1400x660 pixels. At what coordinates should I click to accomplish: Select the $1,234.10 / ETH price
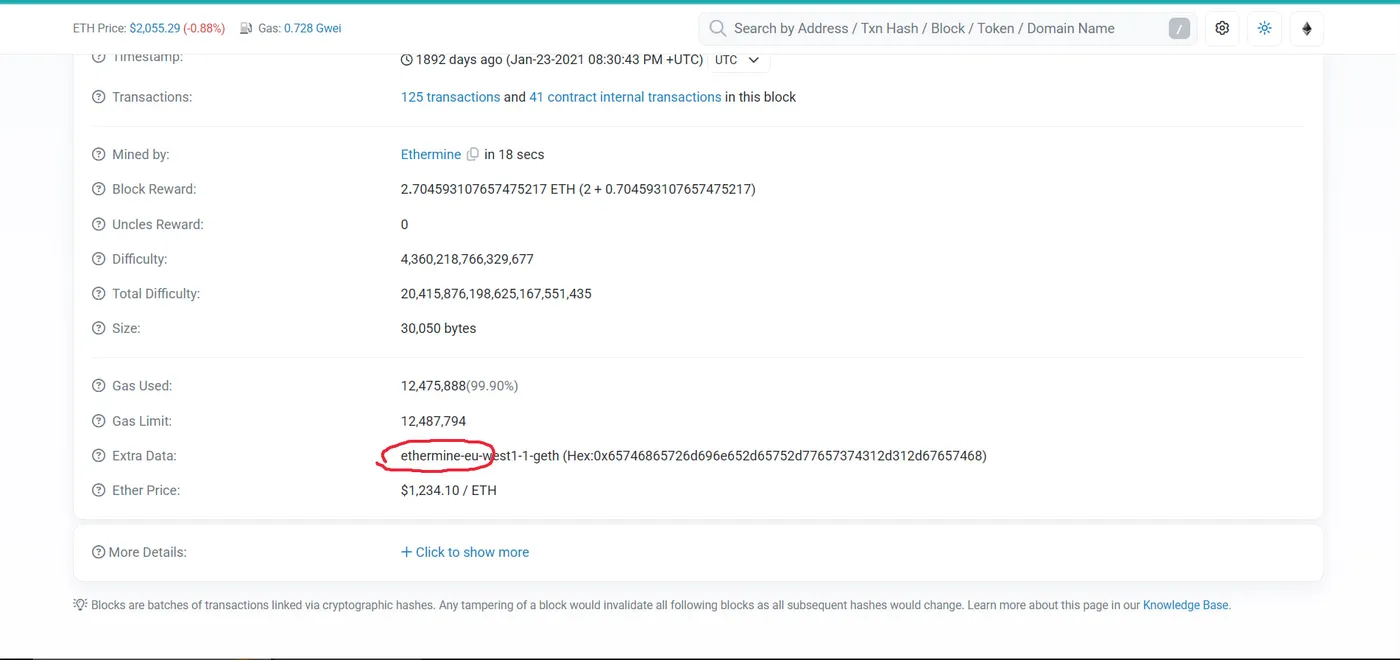448,490
